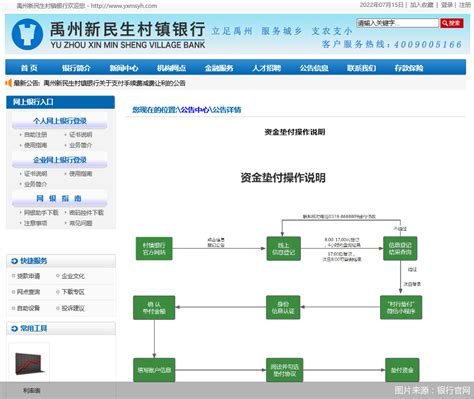The image size is (474, 399).
Task: Open the 银行简介 navigation tab
Action: point(76,68)
